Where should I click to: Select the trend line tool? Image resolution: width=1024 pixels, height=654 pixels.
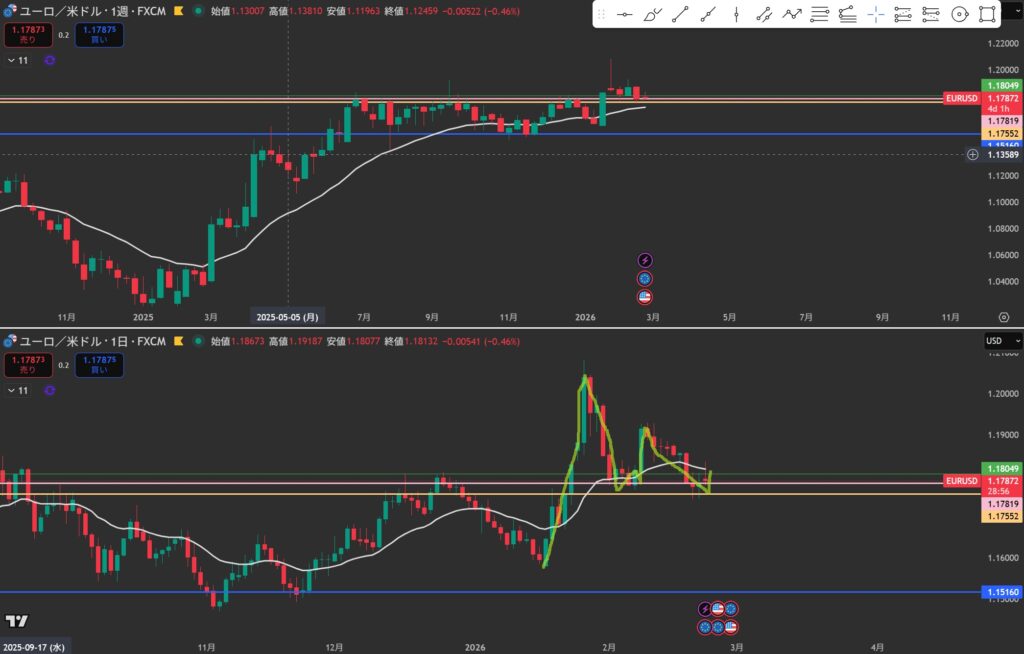(x=681, y=15)
